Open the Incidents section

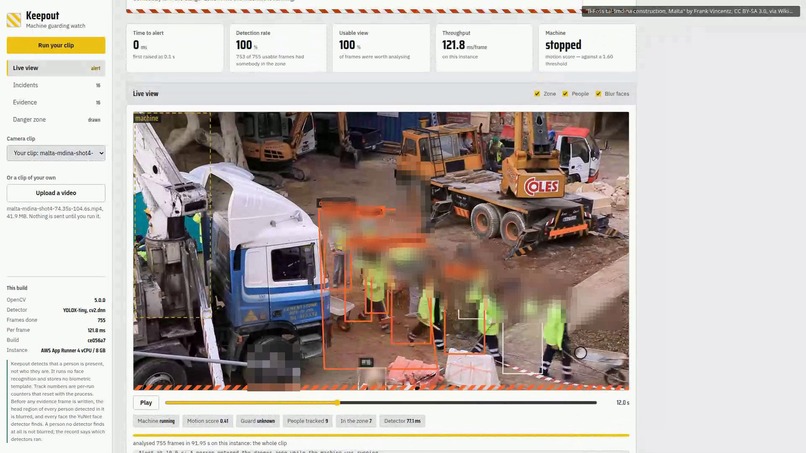pyautogui.click(x=56, y=85)
